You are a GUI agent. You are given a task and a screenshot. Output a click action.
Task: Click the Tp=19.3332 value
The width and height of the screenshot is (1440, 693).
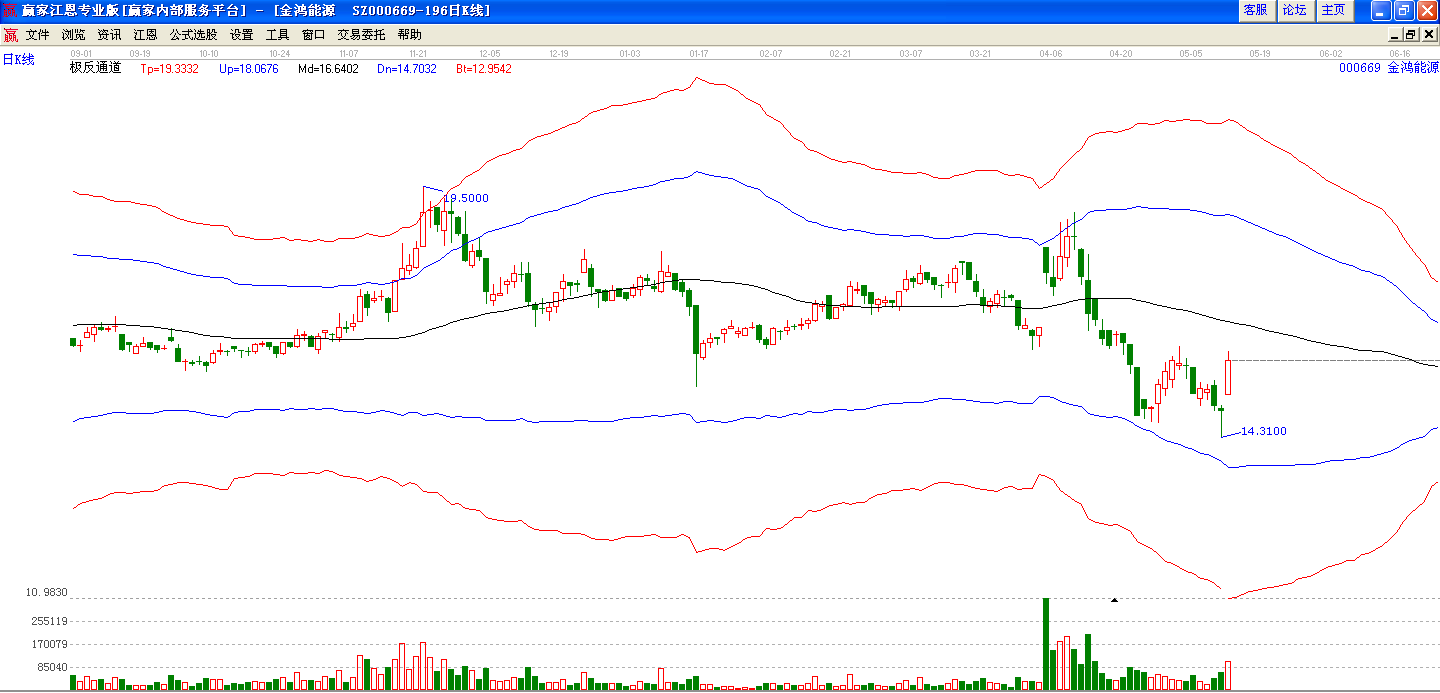(169, 69)
